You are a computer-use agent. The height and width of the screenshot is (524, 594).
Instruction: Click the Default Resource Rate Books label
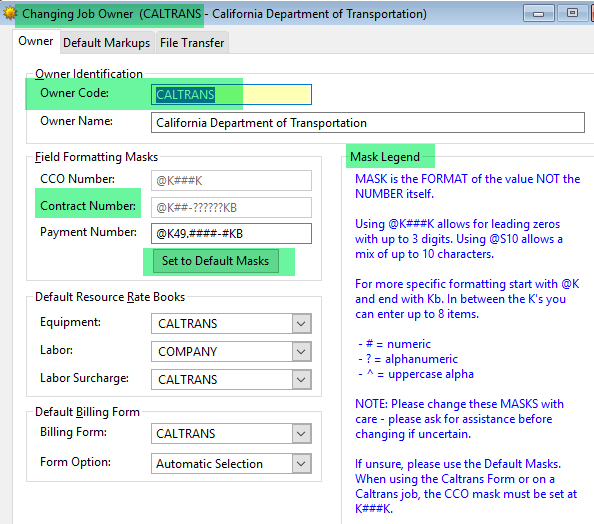(x=110, y=297)
